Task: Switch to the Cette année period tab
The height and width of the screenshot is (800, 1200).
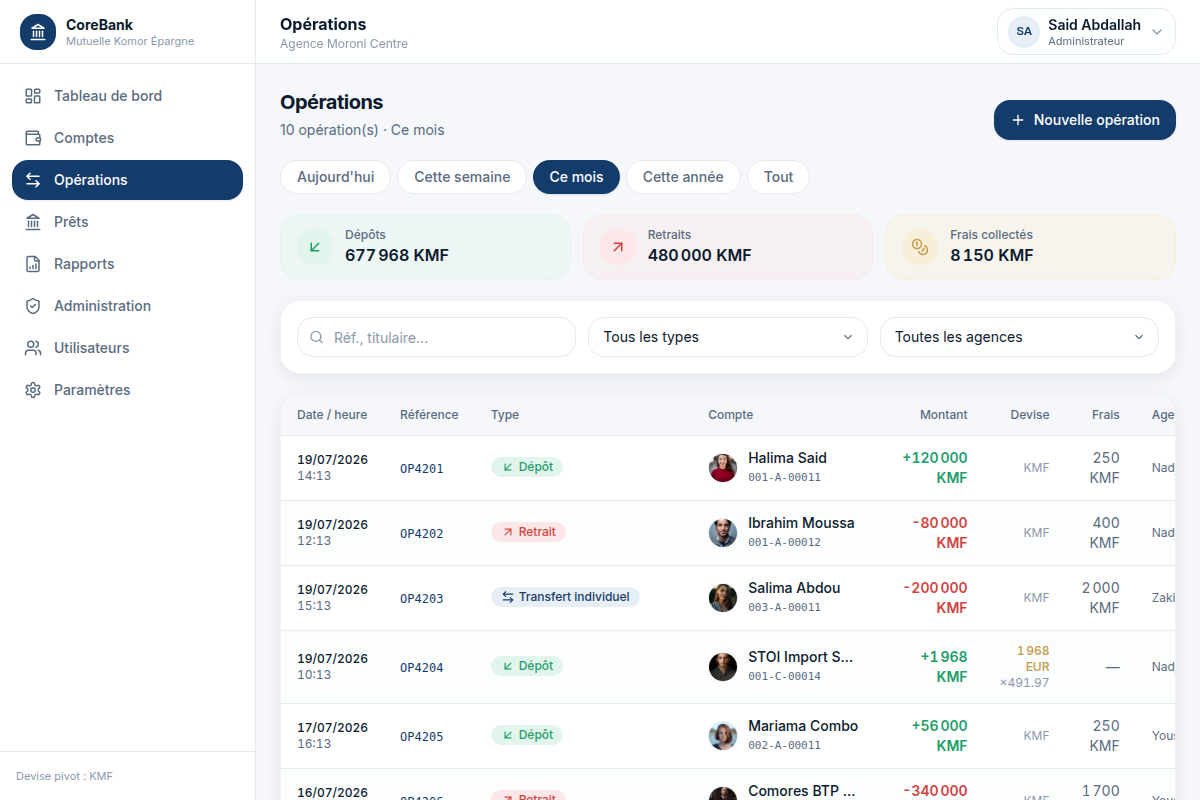Action: [x=683, y=177]
